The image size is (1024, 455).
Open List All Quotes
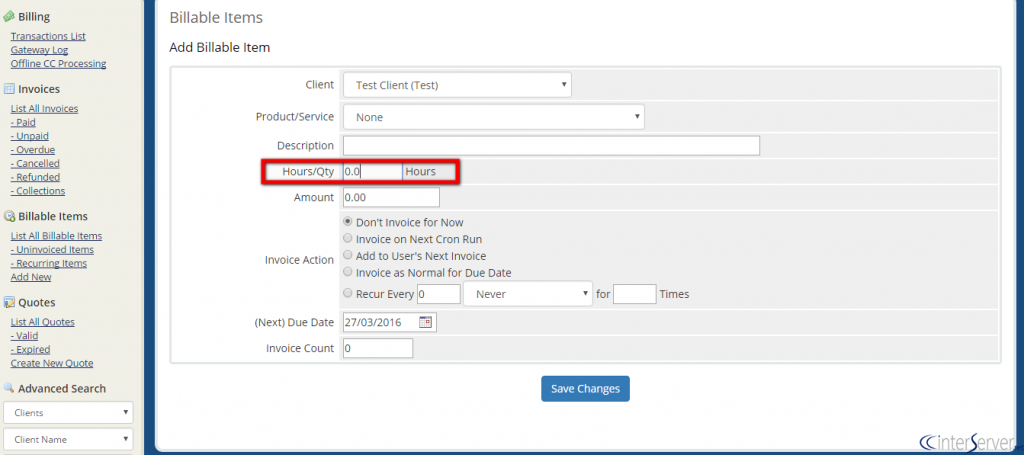pyautogui.click(x=42, y=322)
